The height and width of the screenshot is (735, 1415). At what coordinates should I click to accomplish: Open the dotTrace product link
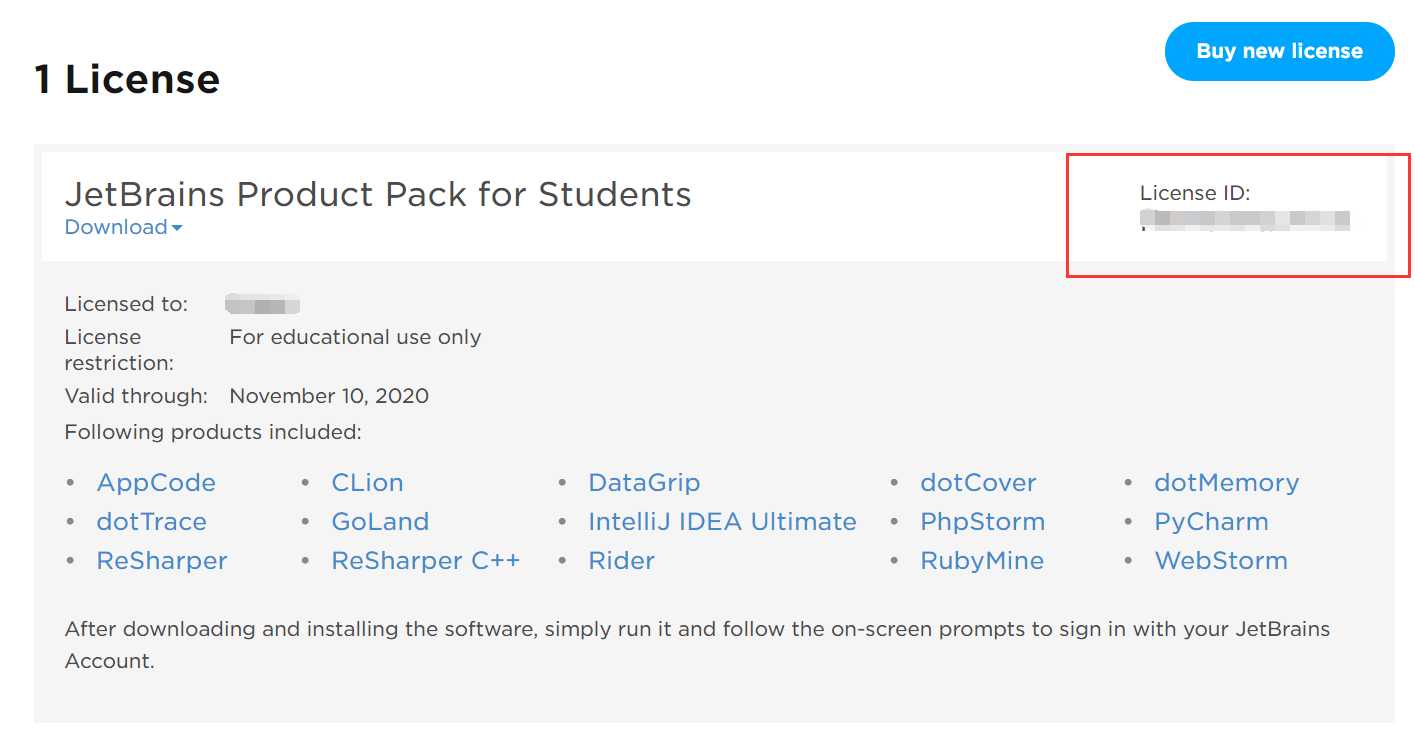pos(151,521)
